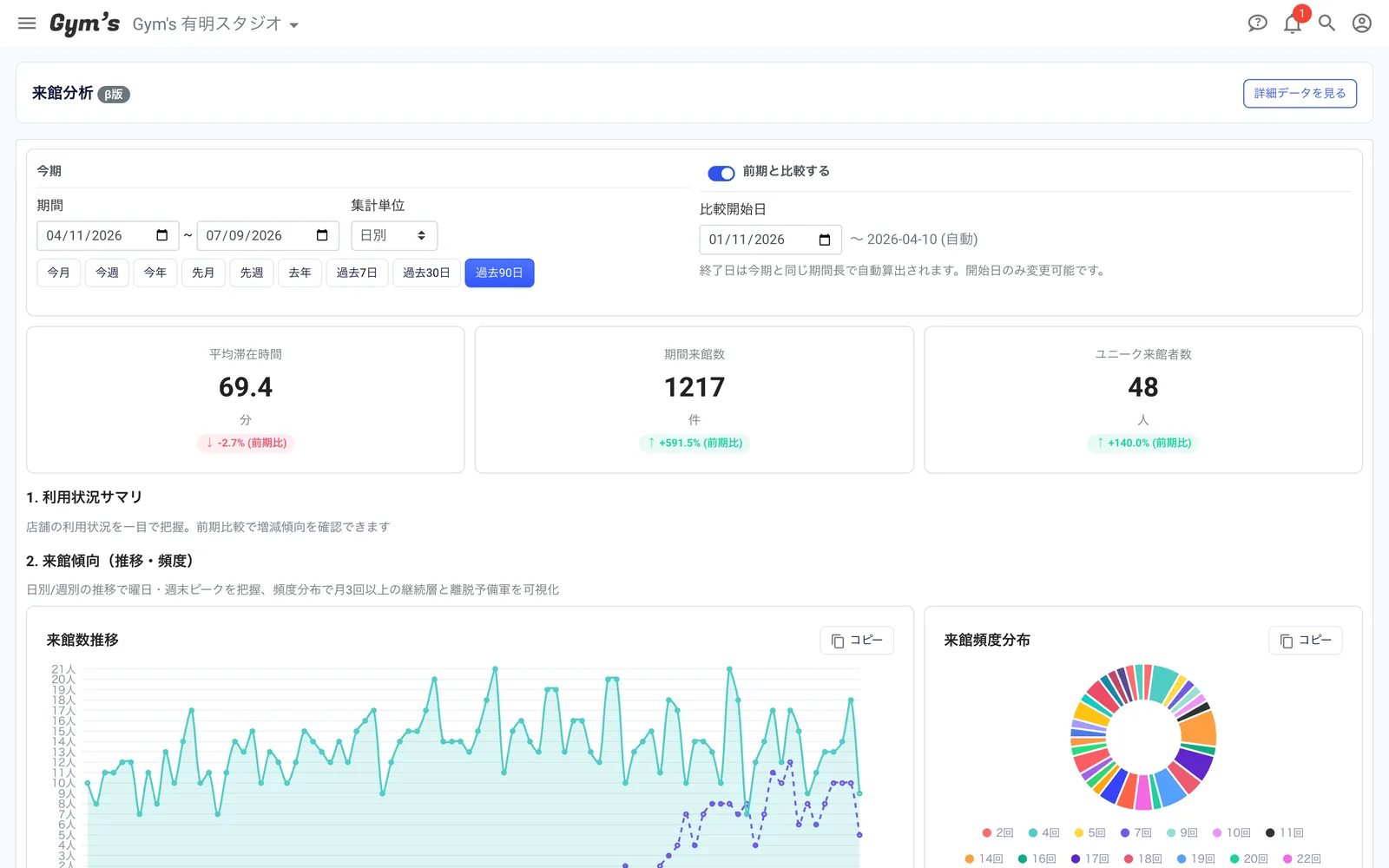Click the active 過去90日 preset
This screenshot has width=1389, height=868.
499,273
